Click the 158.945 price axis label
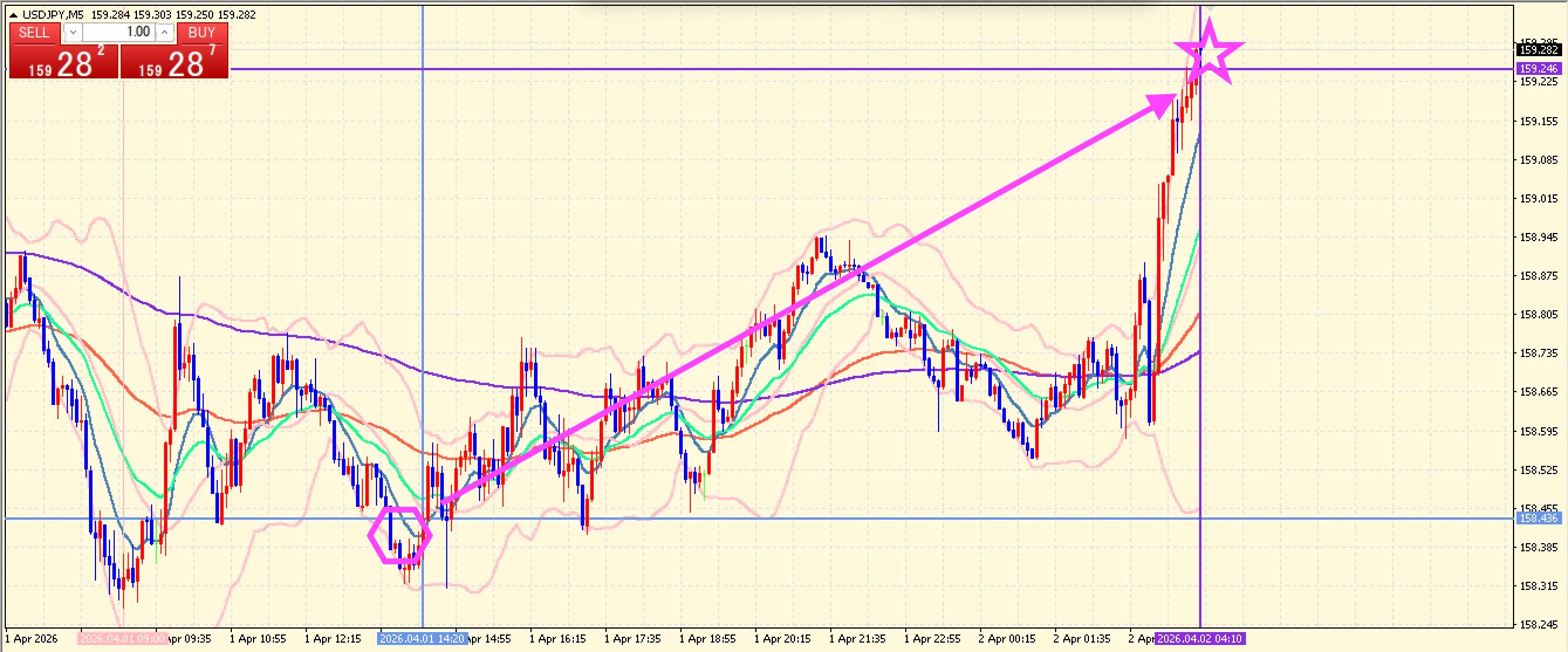The width and height of the screenshot is (1568, 652). coord(1538,237)
